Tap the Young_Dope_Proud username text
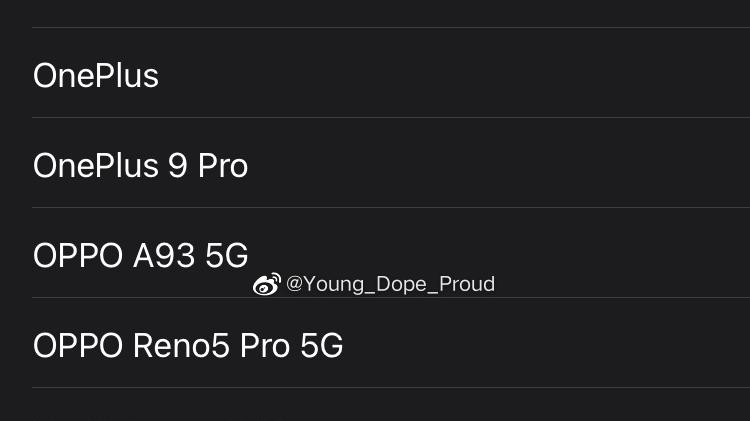 [397, 284]
